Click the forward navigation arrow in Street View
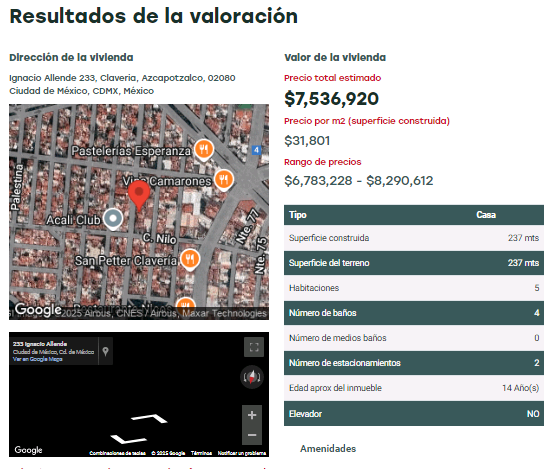This screenshot has width=552, height=469. click(150, 418)
